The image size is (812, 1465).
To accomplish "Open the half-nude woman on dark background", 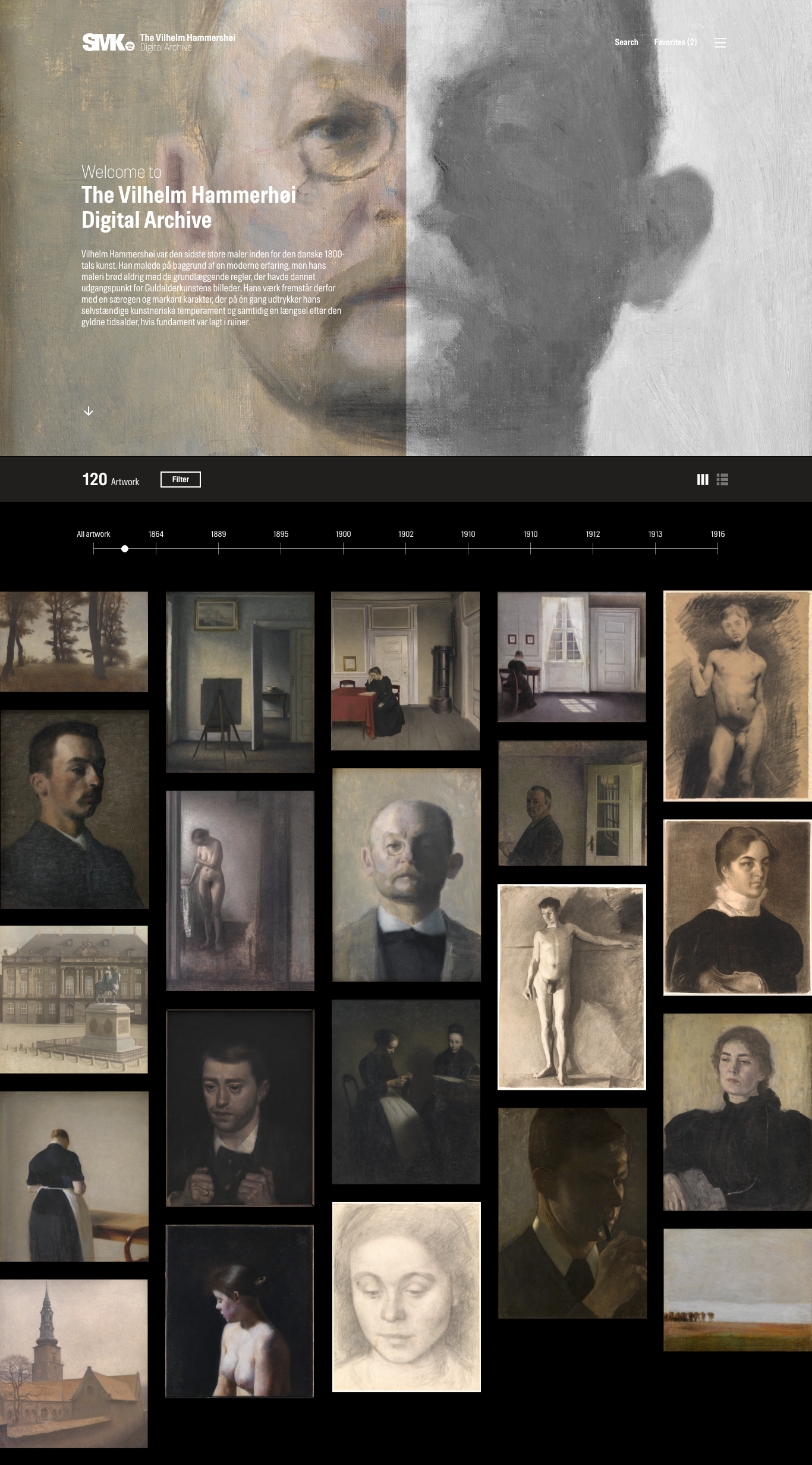I will click(240, 1310).
